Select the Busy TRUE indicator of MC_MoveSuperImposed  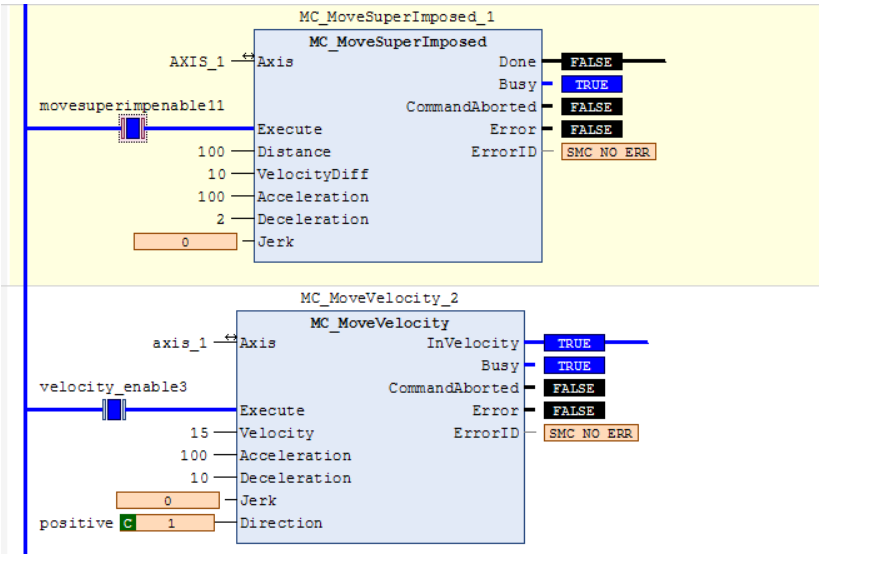(x=591, y=84)
